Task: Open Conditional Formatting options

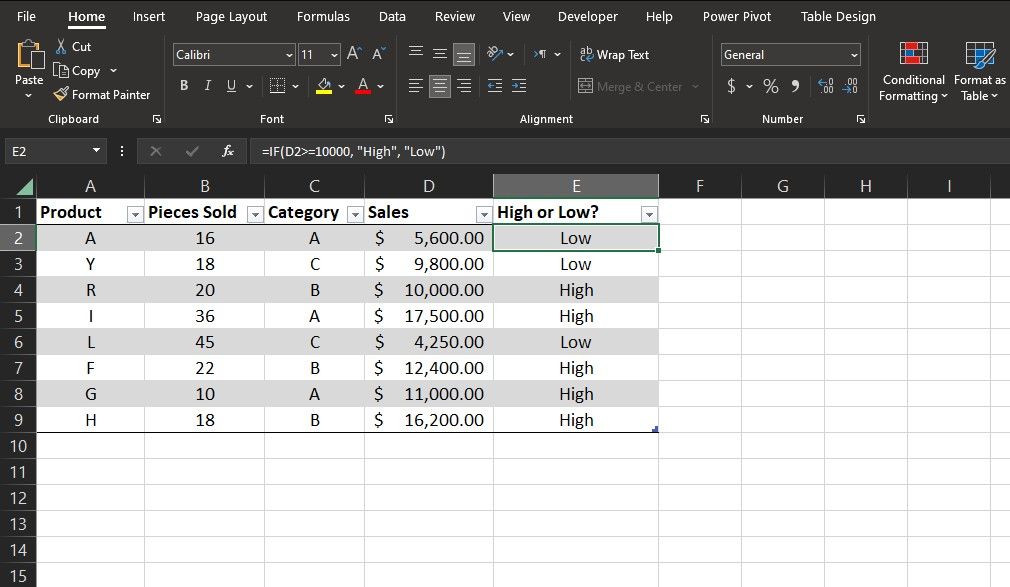Action: click(912, 70)
